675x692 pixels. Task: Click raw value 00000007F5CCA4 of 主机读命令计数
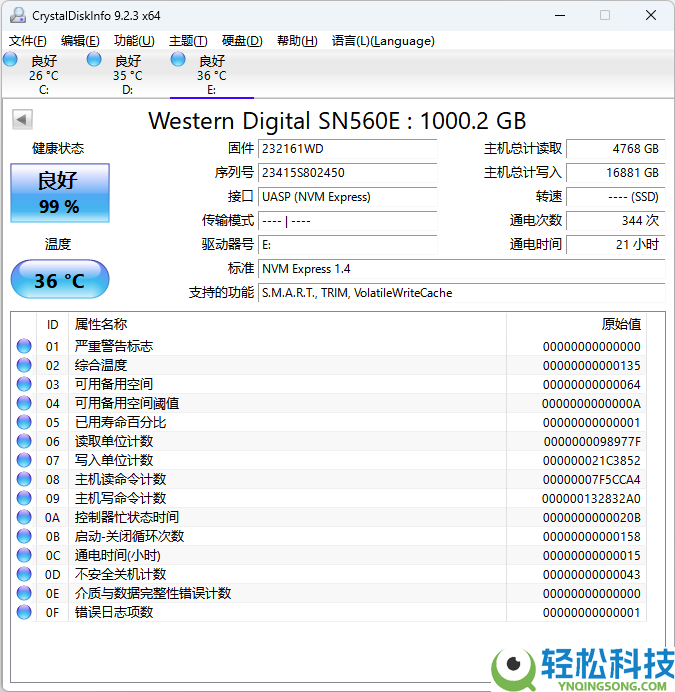592,479
